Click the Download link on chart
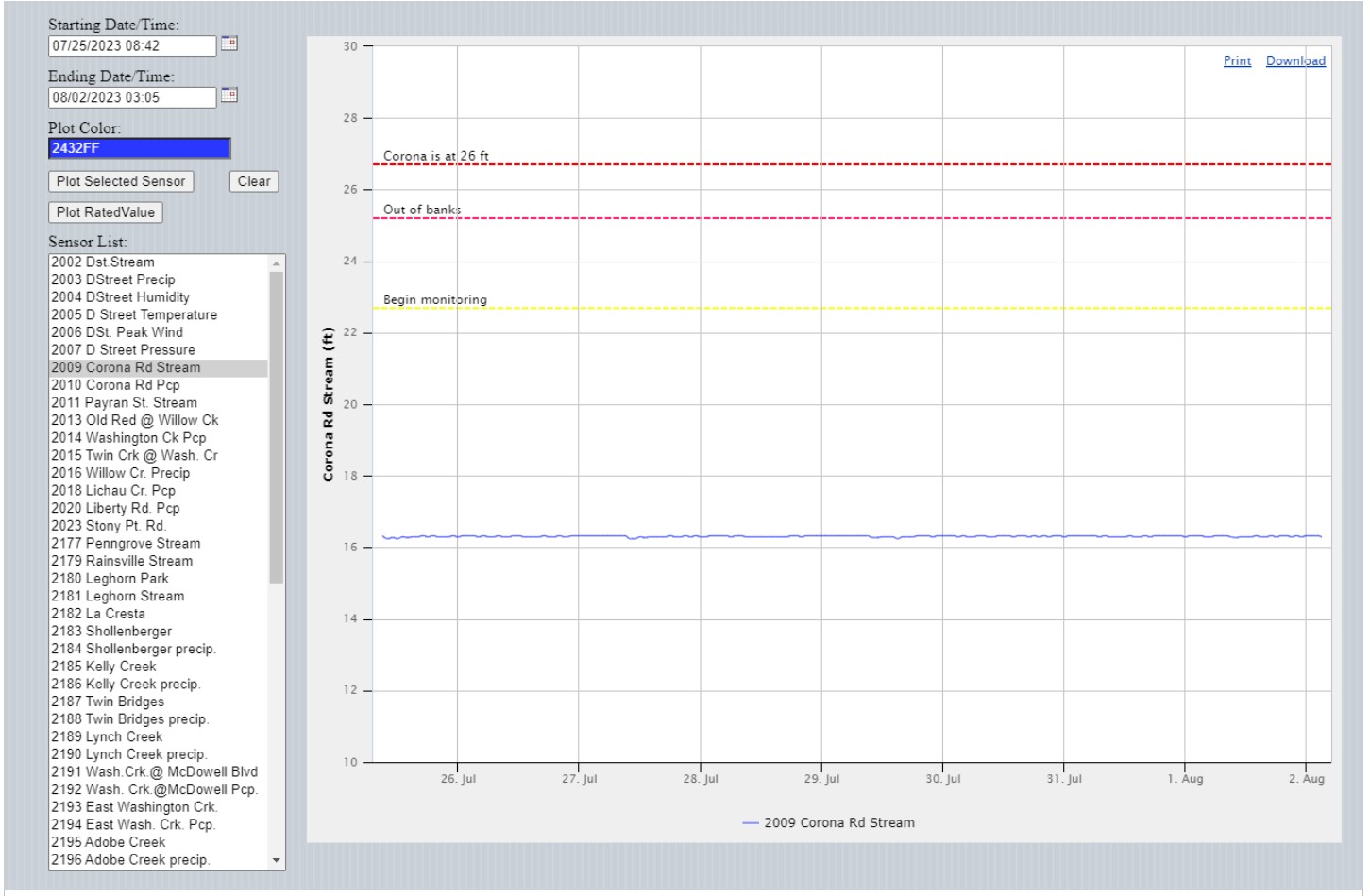This screenshot has width=1370, height=896. click(x=1295, y=61)
